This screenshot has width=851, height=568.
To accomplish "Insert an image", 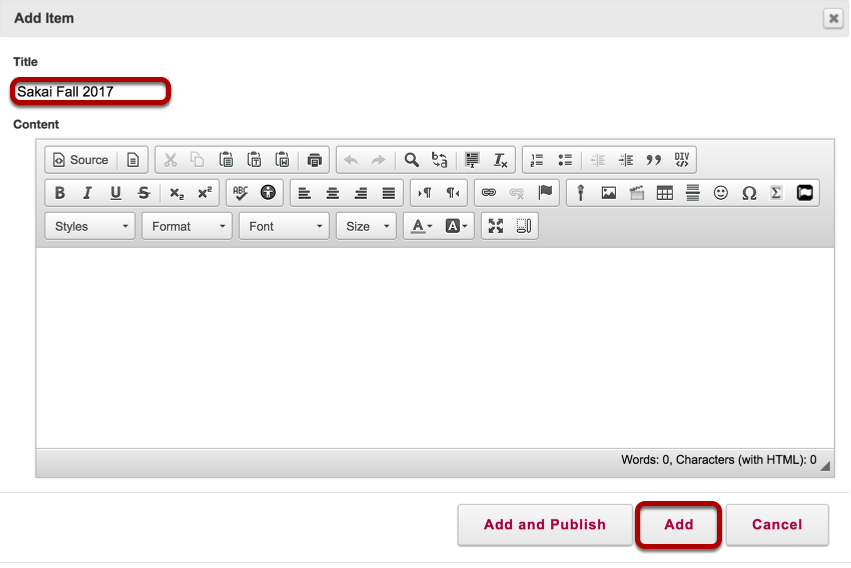I will point(609,193).
